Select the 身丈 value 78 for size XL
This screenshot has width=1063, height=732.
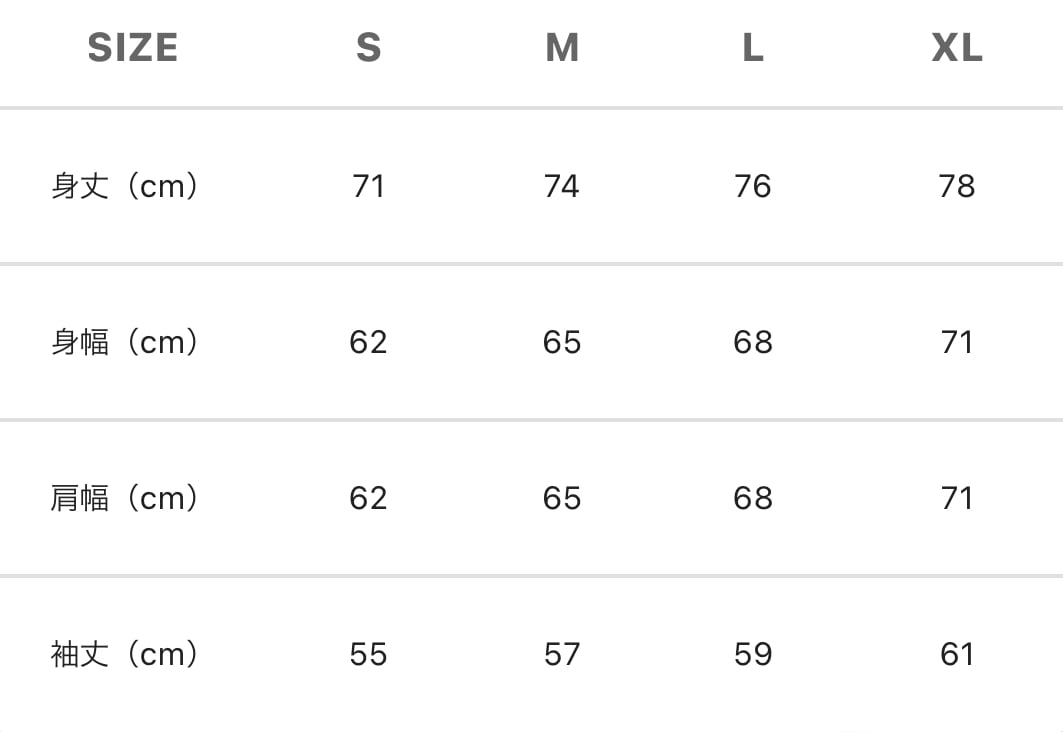click(957, 186)
